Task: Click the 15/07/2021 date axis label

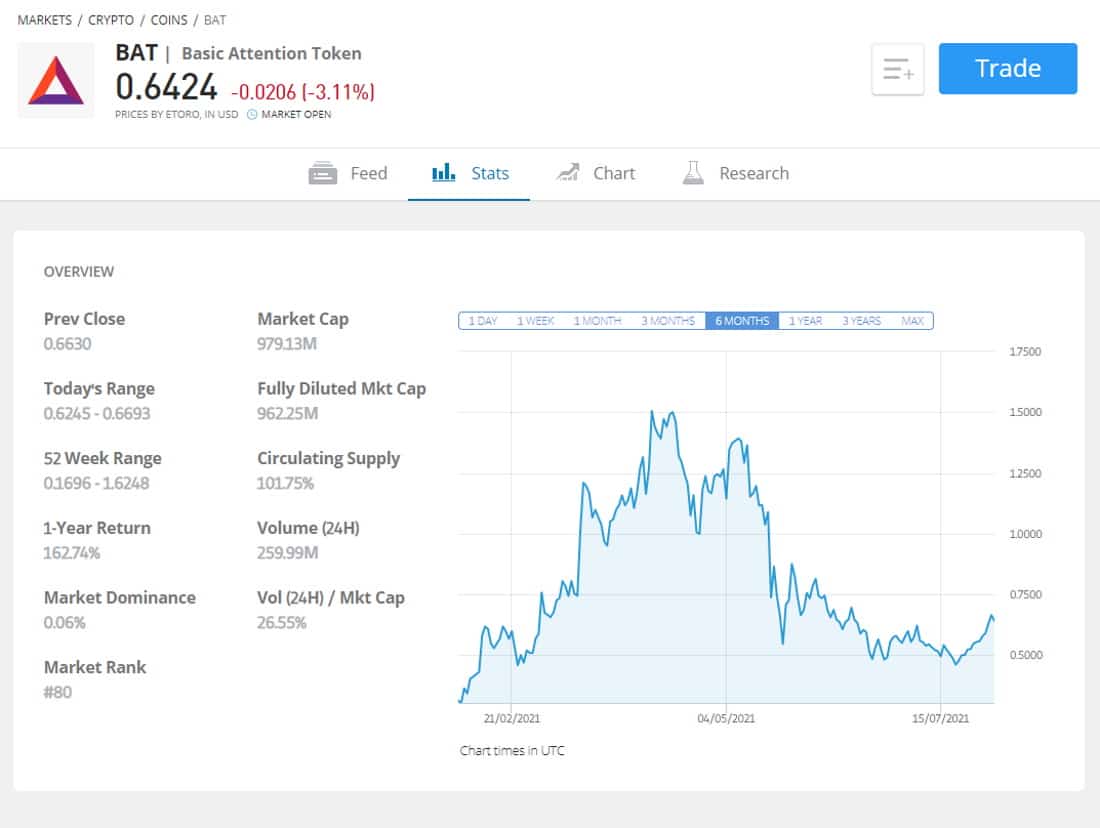Action: coord(940,719)
